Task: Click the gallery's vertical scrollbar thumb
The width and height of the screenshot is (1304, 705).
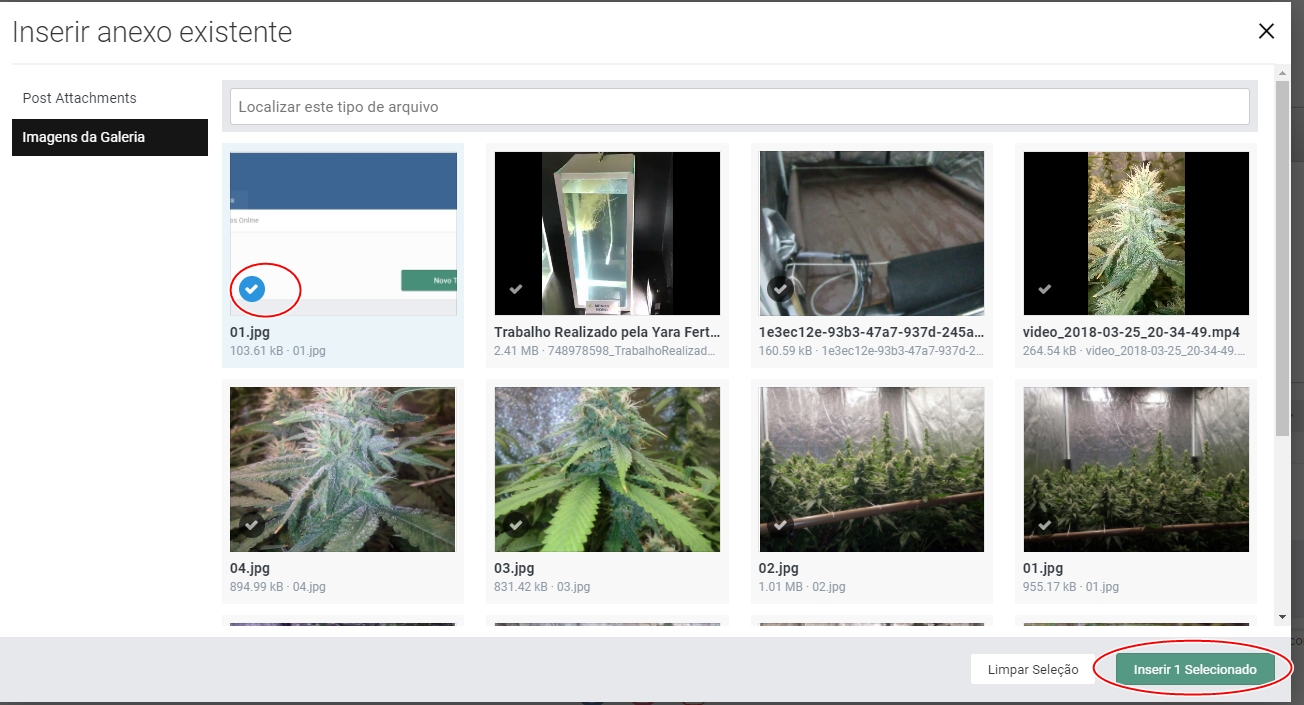Action: coord(1282,258)
